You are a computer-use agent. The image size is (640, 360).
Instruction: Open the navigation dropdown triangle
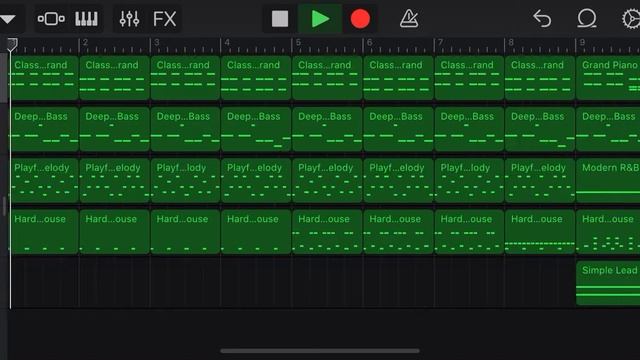coord(7,19)
